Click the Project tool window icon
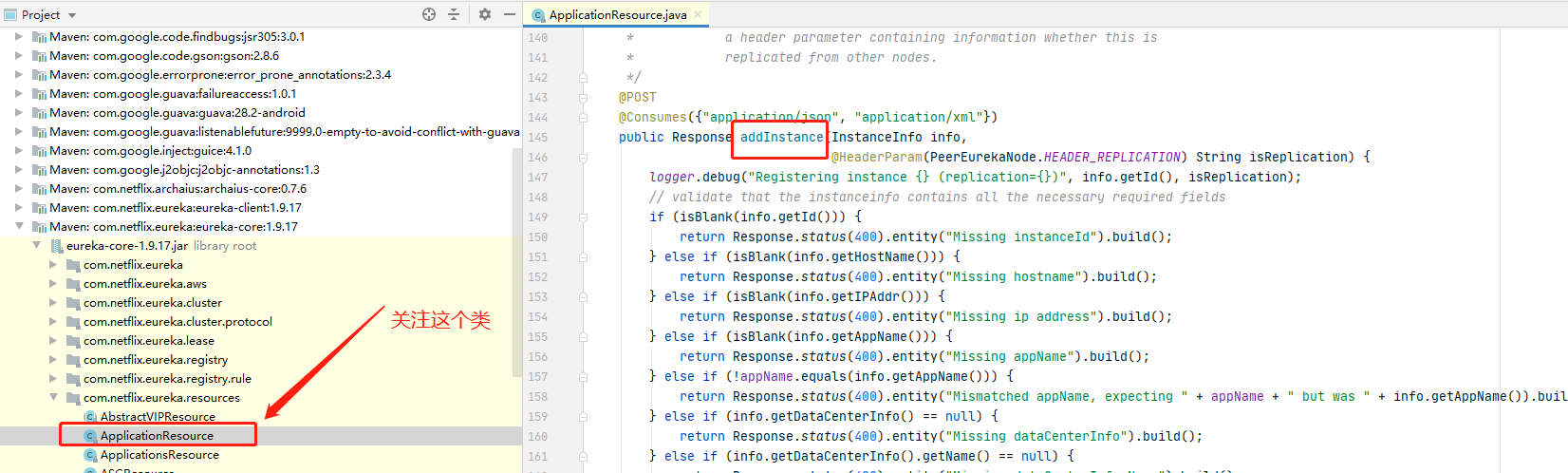 point(10,15)
